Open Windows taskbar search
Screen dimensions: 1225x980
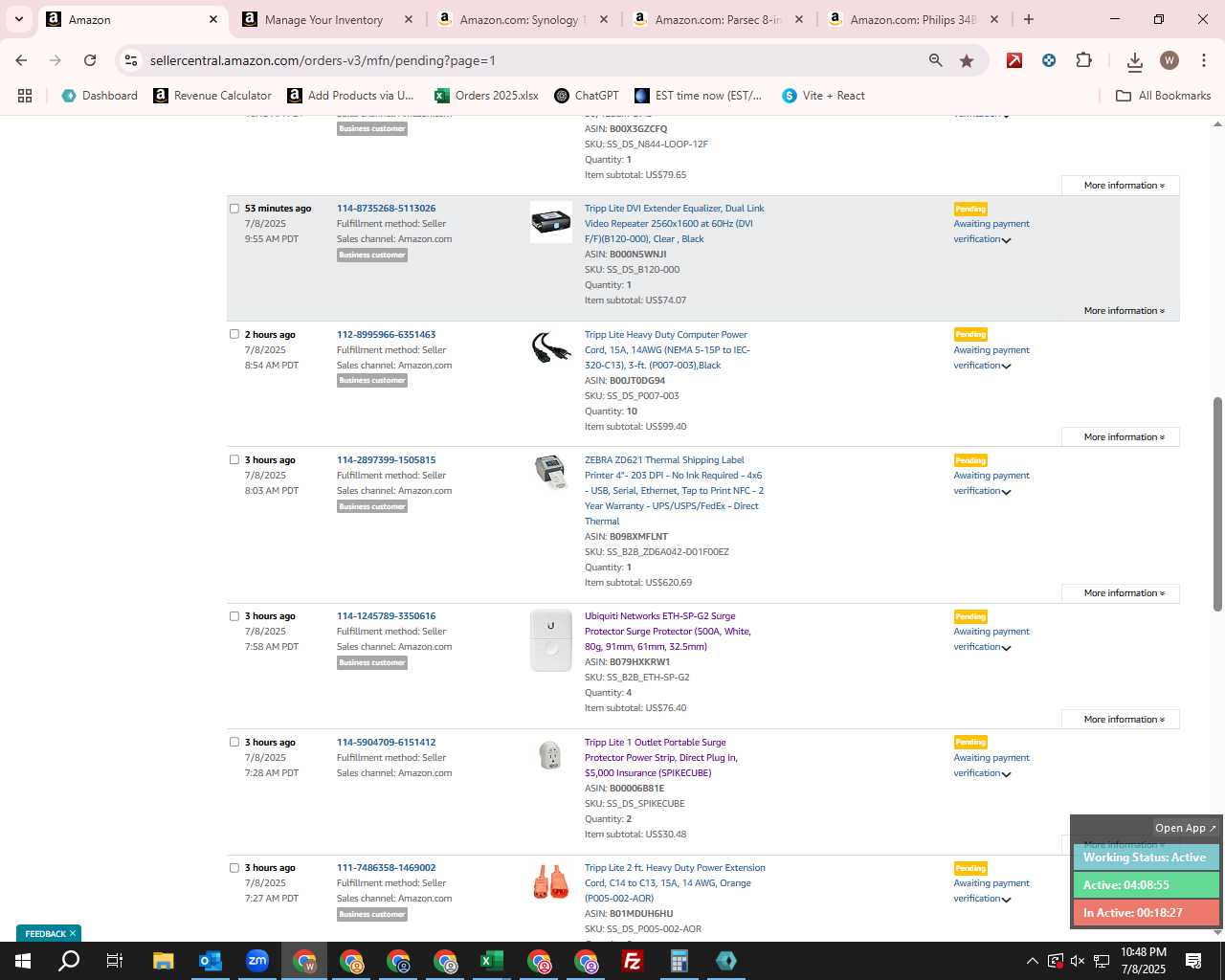(69, 961)
